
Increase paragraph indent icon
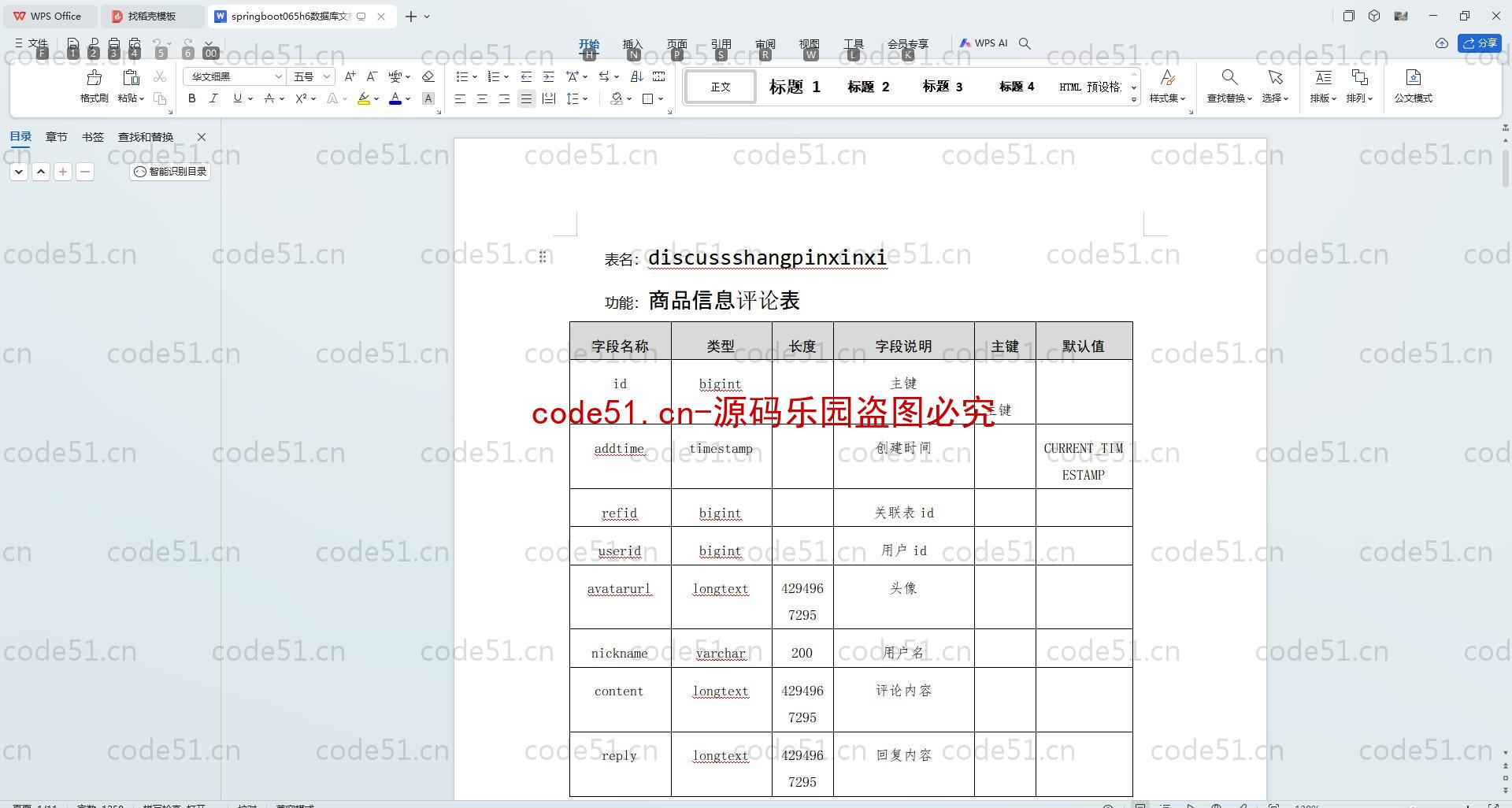tap(548, 76)
